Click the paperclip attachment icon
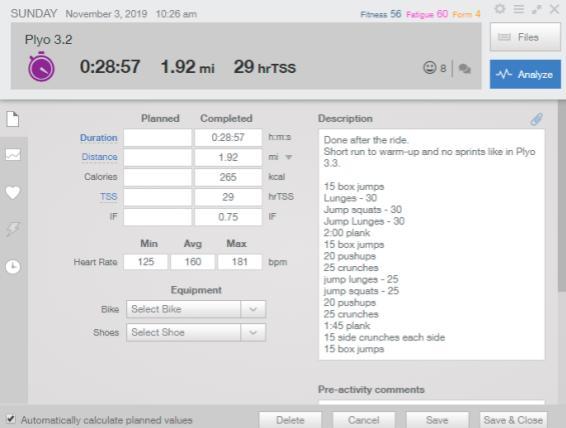This screenshot has width=566, height=428. (536, 119)
